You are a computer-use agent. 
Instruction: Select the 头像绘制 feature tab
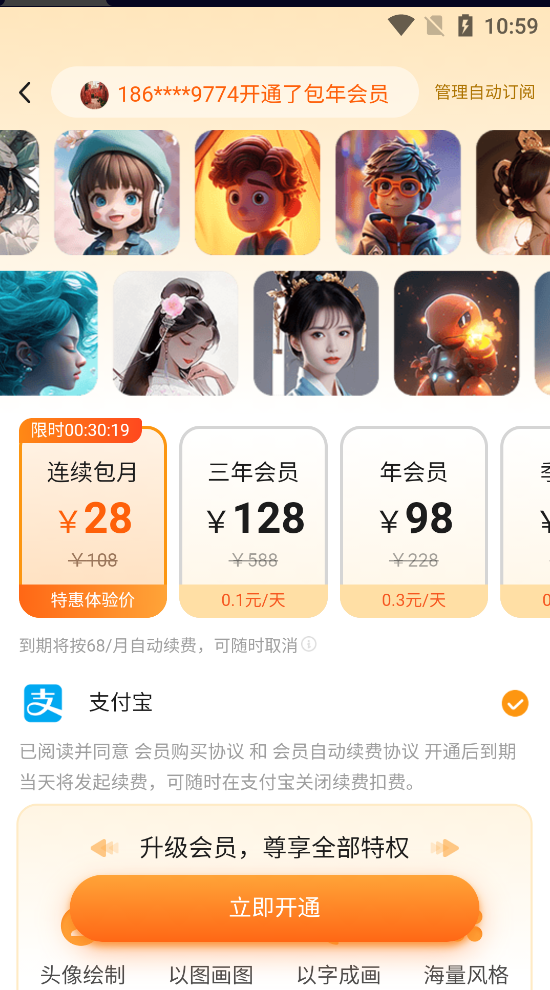point(83,975)
